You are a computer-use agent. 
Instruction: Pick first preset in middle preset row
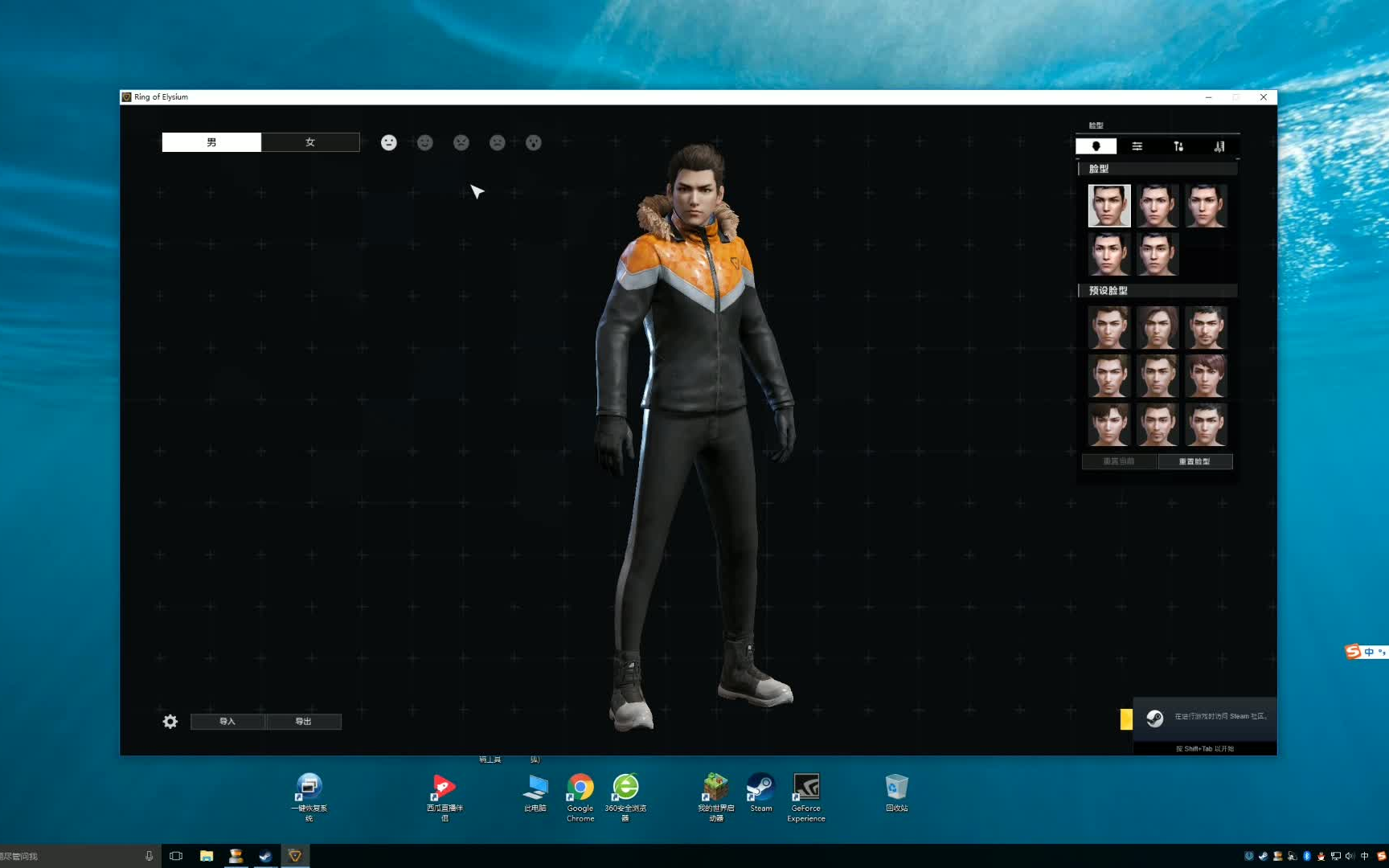coord(1109,375)
